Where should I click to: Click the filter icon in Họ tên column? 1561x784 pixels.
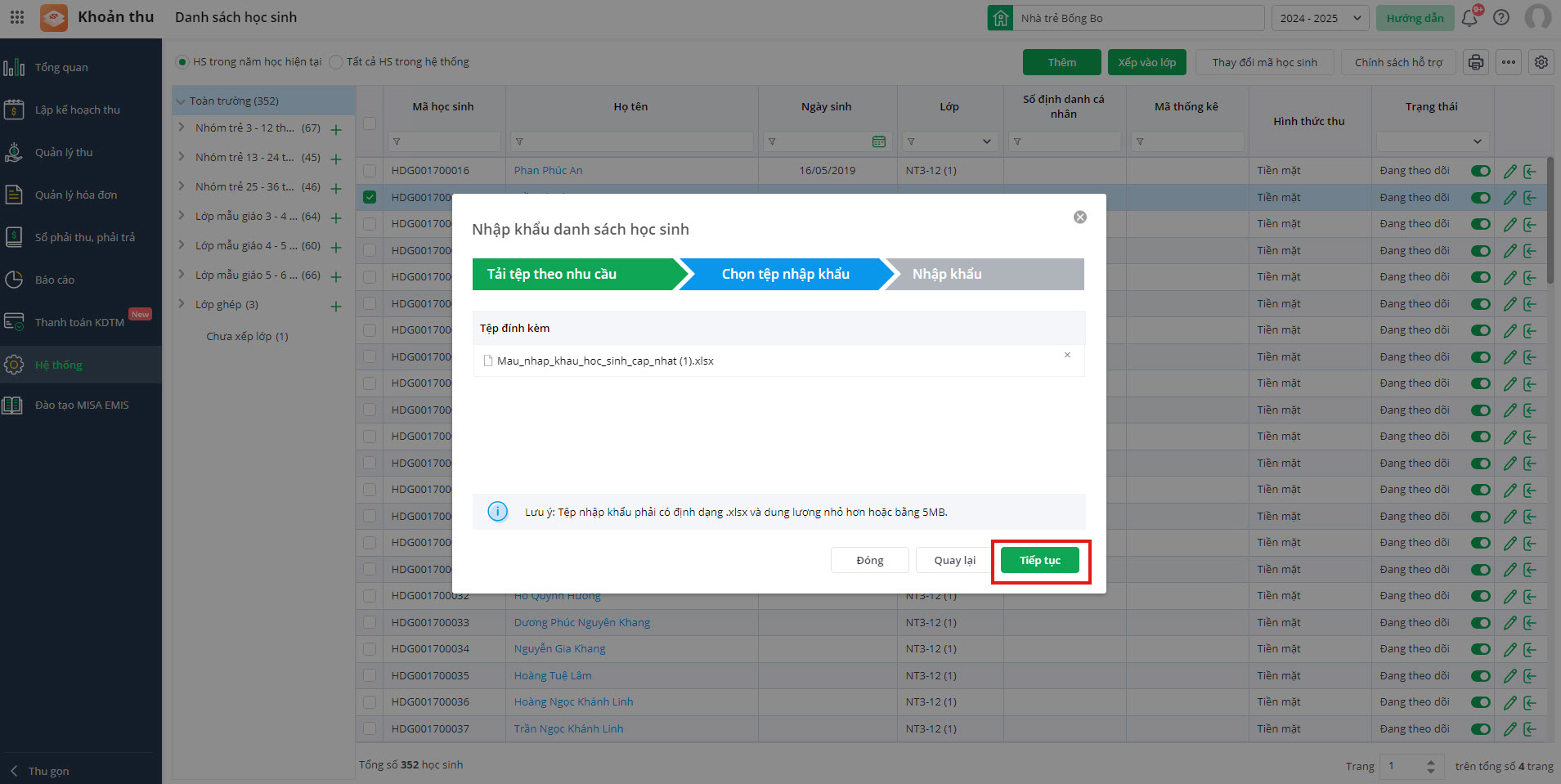click(519, 141)
